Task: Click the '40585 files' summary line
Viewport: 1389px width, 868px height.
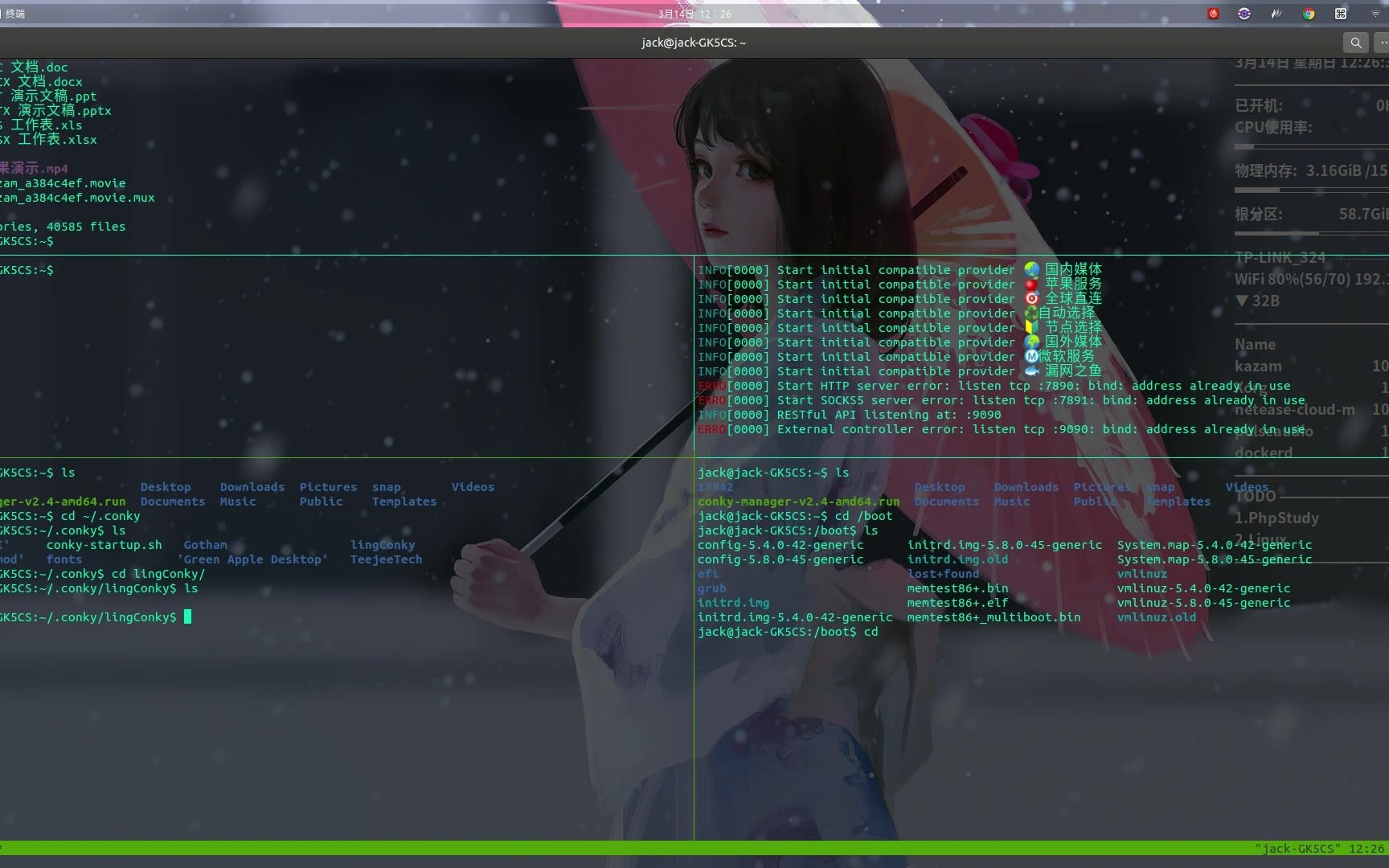Action: tap(63, 227)
